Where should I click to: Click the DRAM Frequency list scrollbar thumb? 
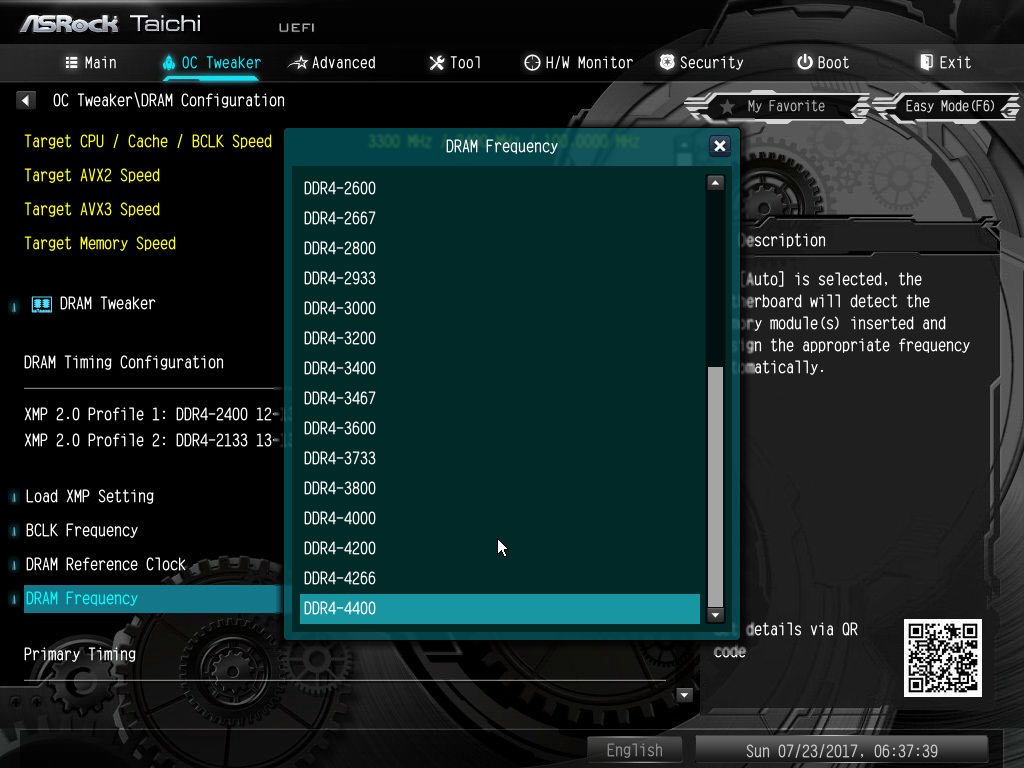click(715, 487)
